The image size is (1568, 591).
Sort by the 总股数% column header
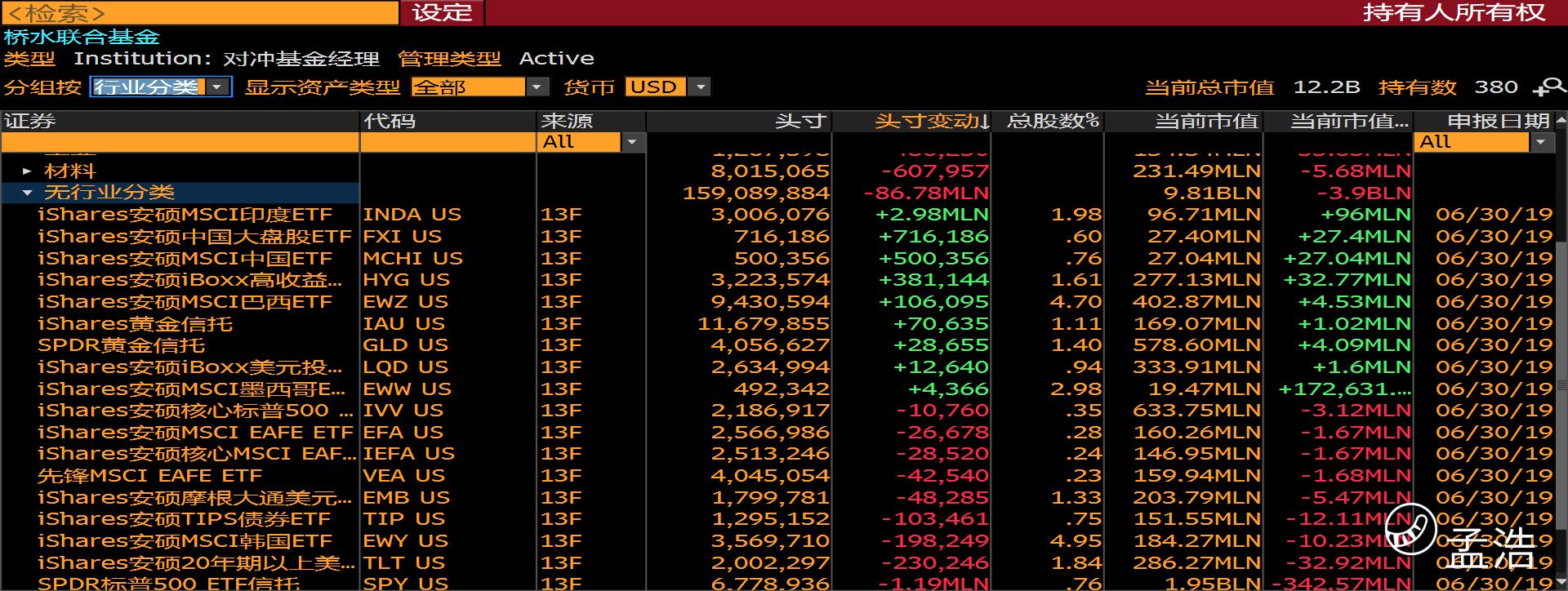(x=1048, y=122)
